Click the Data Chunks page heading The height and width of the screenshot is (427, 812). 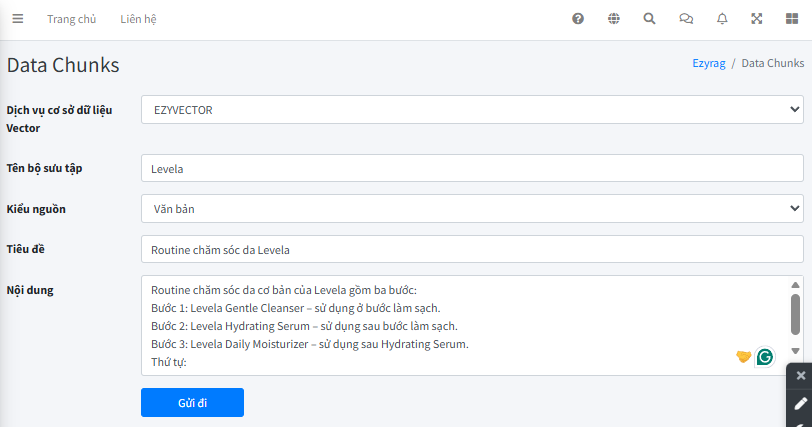coord(63,65)
